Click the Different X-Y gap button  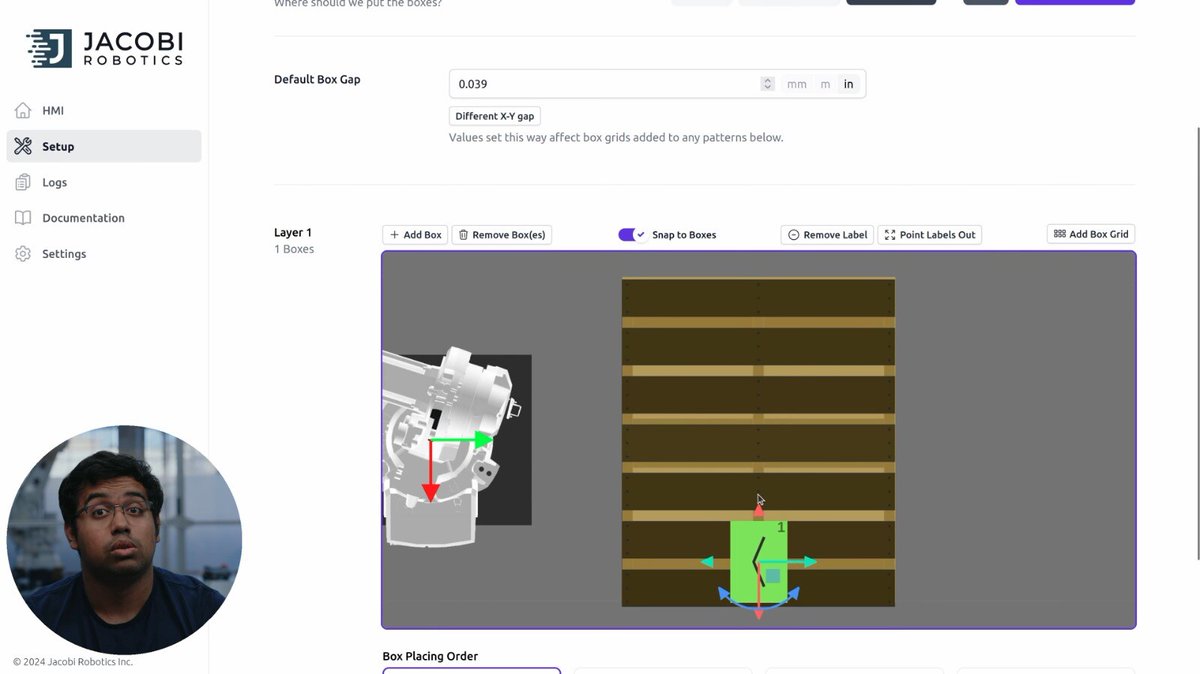point(495,116)
